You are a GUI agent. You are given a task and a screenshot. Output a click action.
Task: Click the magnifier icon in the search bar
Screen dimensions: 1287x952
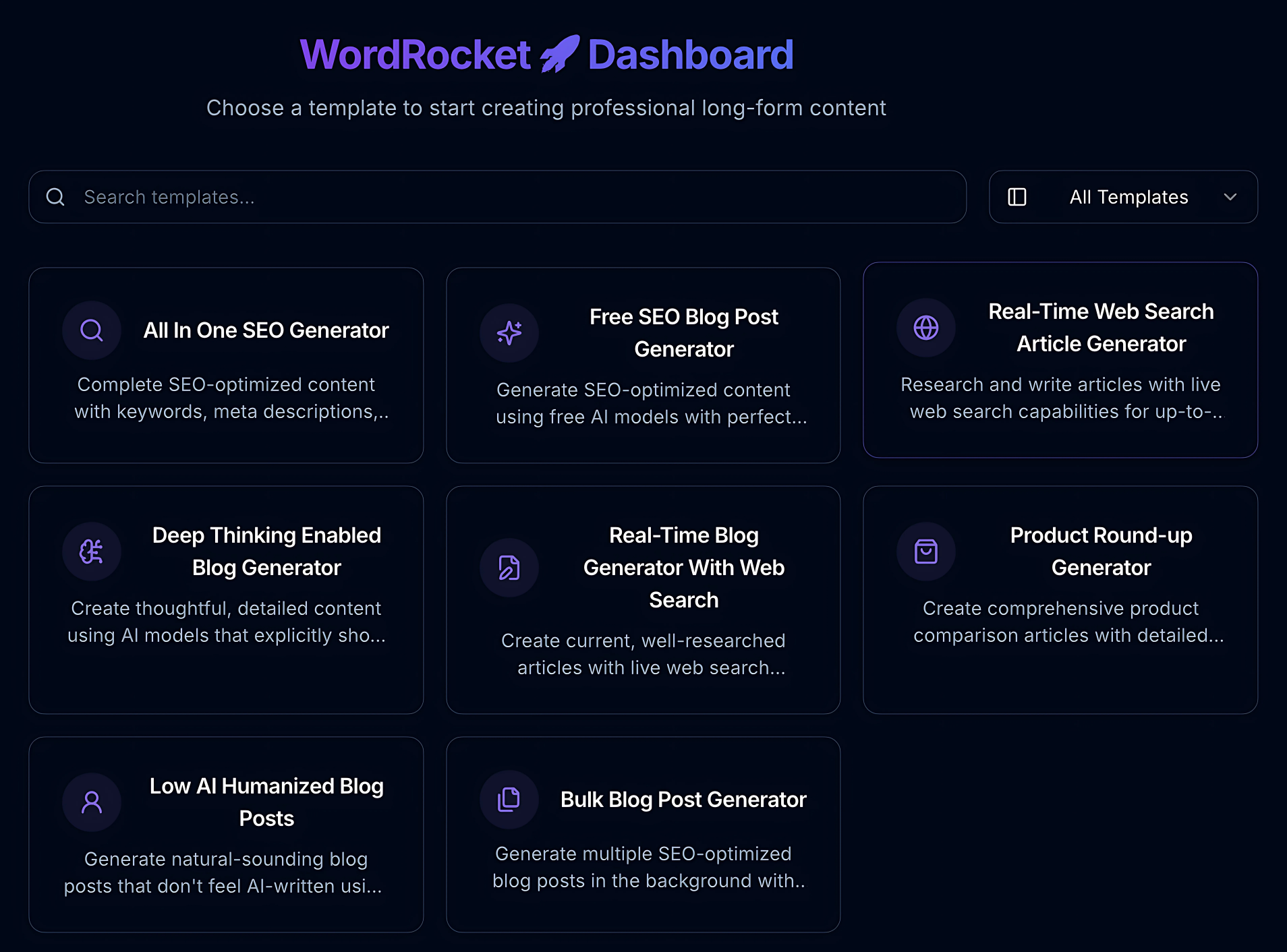(x=55, y=197)
